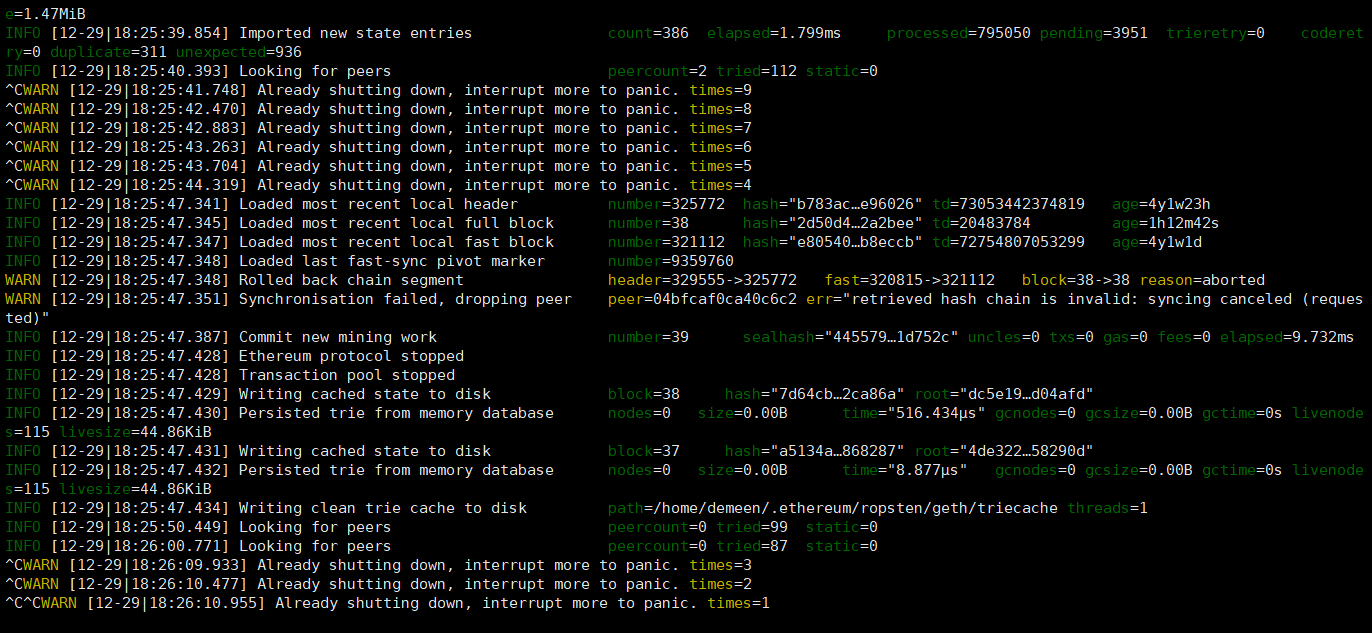Click hash "a5134a…868287"
The image size is (1372, 633).
coord(815,451)
